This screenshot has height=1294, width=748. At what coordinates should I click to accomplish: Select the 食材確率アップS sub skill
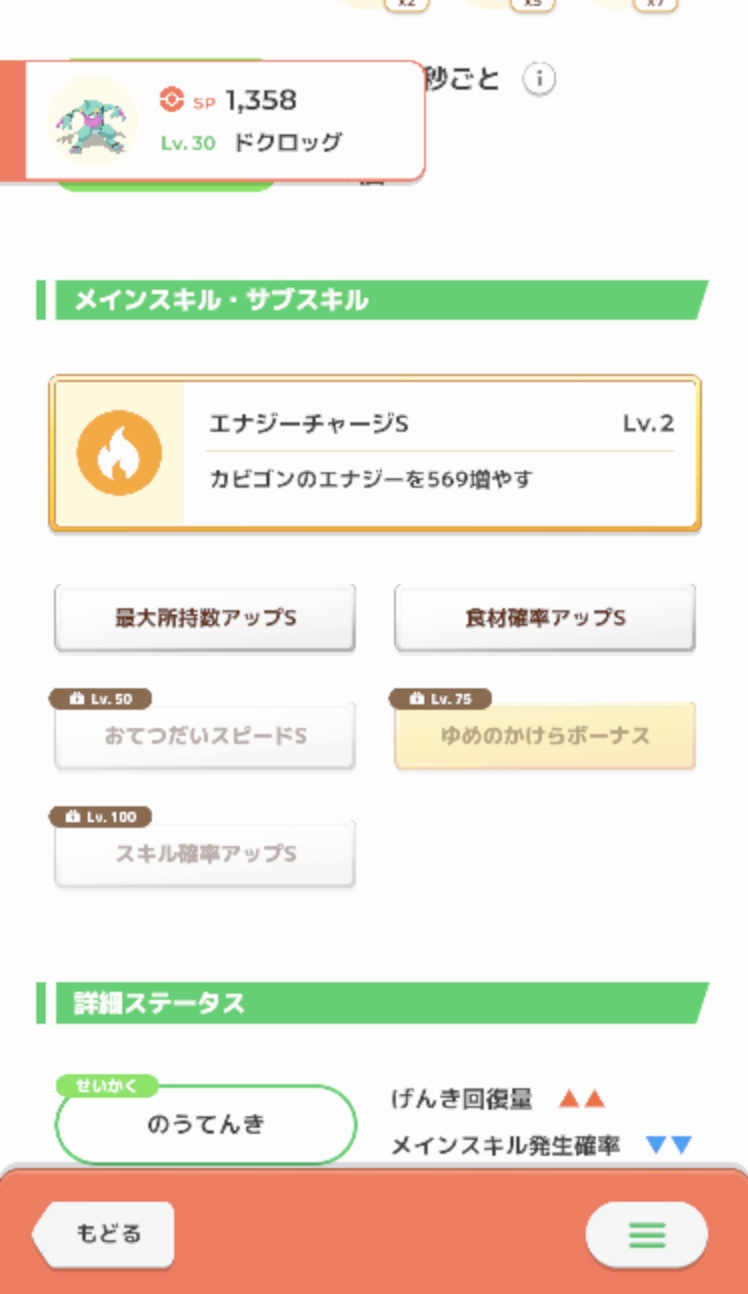tap(545, 618)
